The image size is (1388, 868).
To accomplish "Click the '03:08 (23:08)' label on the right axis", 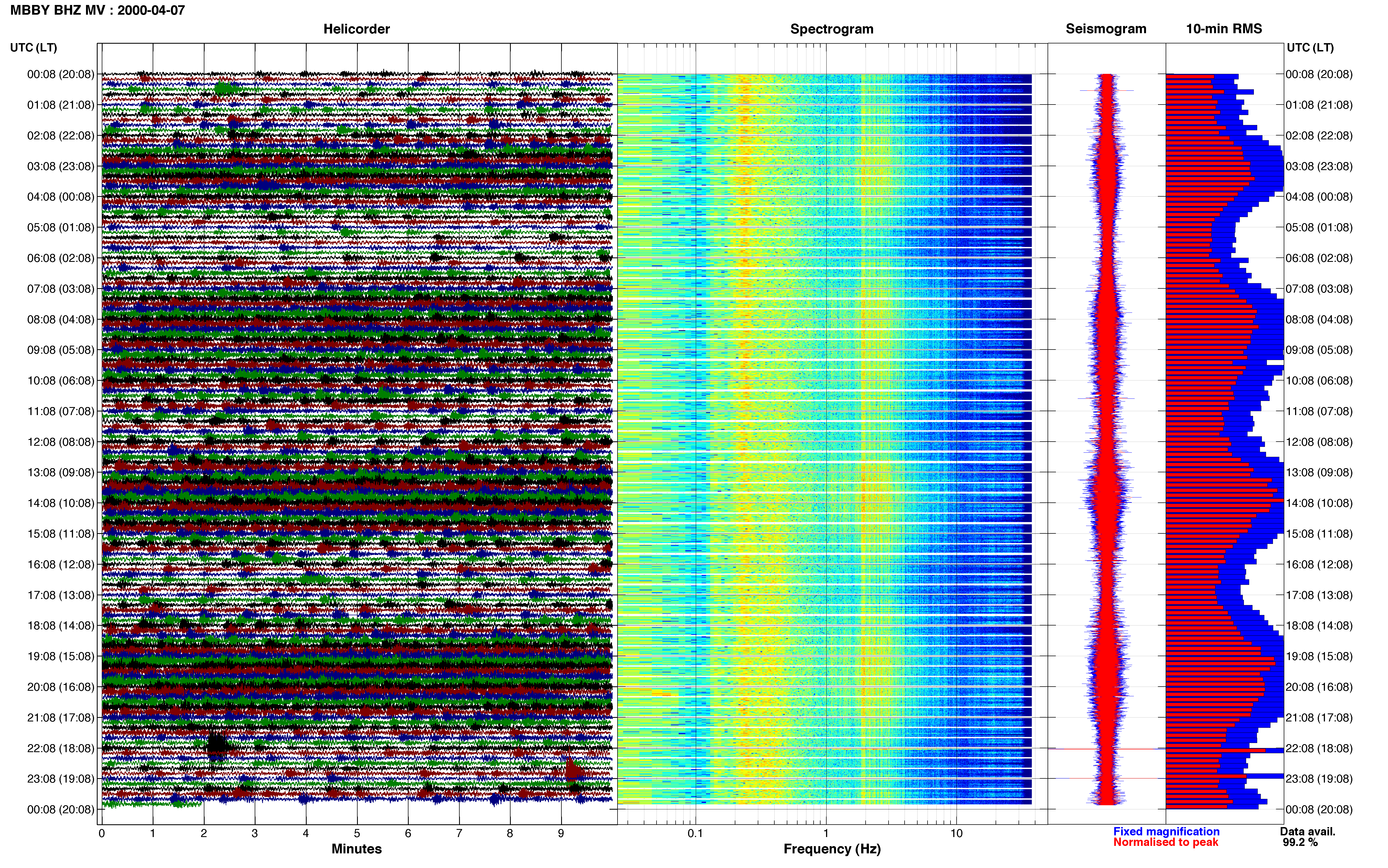I will pyautogui.click(x=1319, y=166).
